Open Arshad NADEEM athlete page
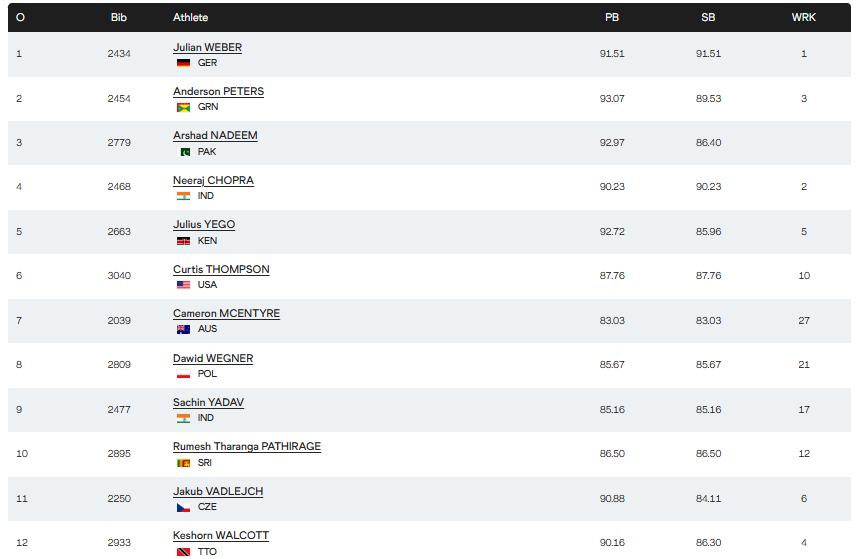This screenshot has height=559, width=860. pyautogui.click(x=215, y=135)
